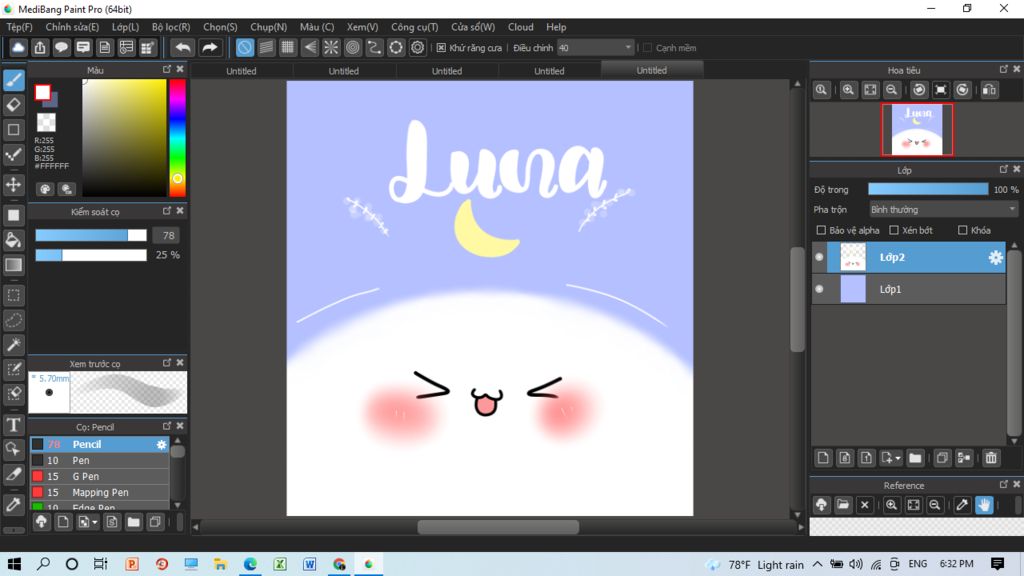Undock the Màu color panel
1024x576 pixels.
coord(167,69)
